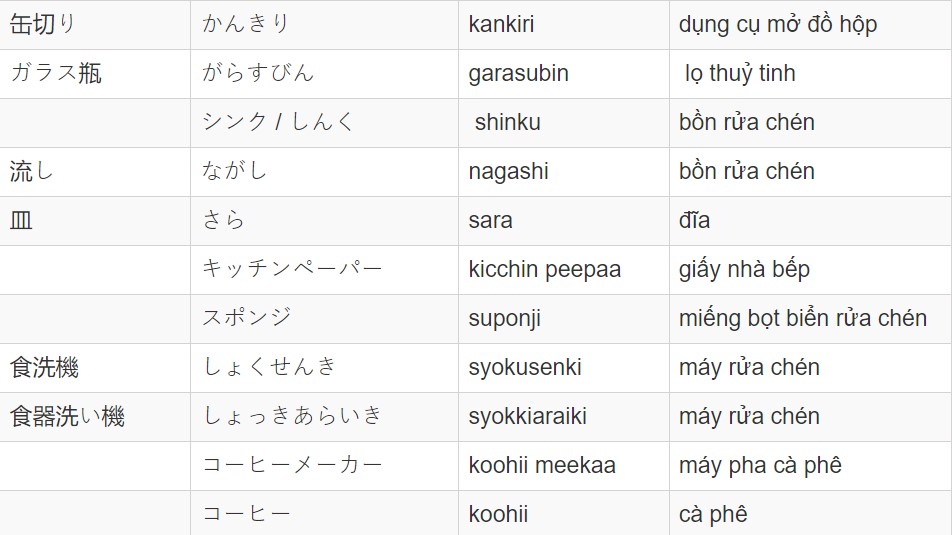This screenshot has height=535, width=952.
Task: Click the romaji word suponji
Action: [x=505, y=319]
